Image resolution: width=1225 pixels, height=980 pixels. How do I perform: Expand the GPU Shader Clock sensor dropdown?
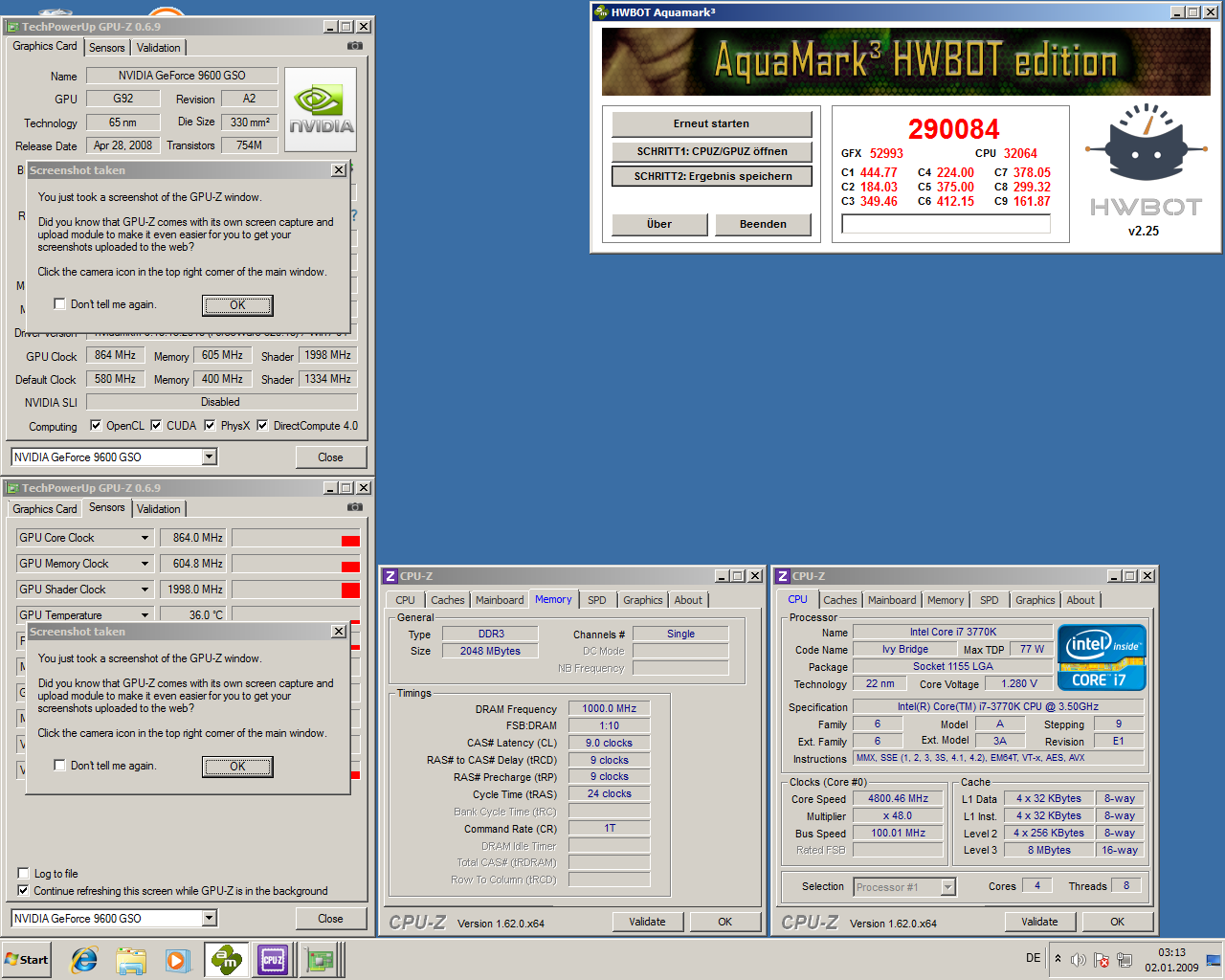tap(145, 590)
